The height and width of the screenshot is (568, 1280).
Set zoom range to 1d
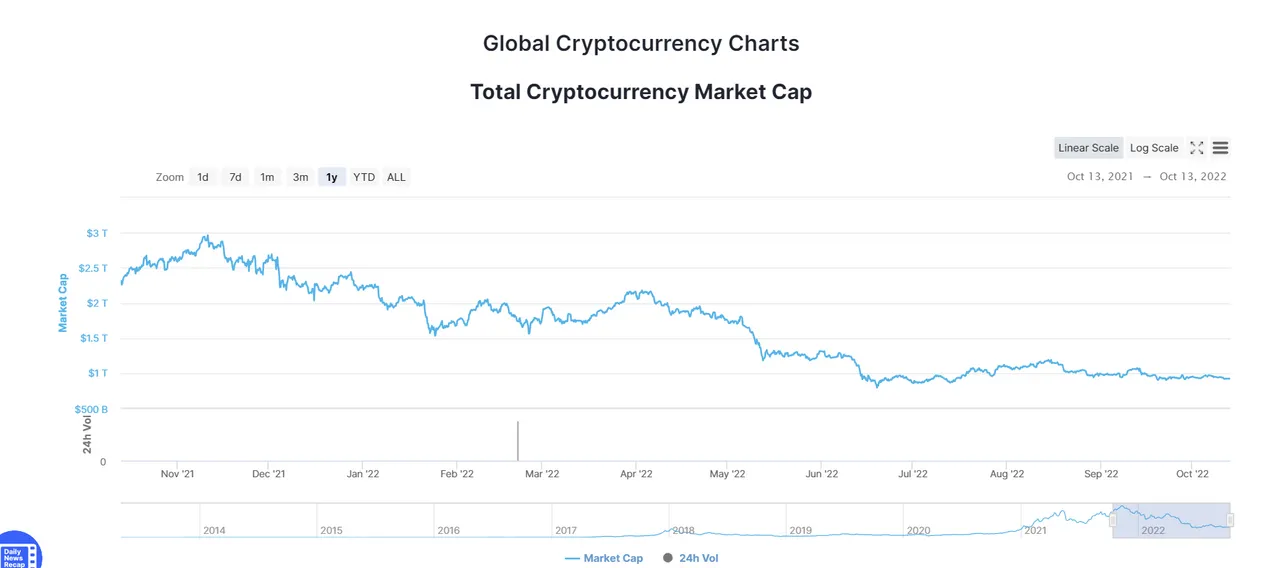pyautogui.click(x=203, y=177)
